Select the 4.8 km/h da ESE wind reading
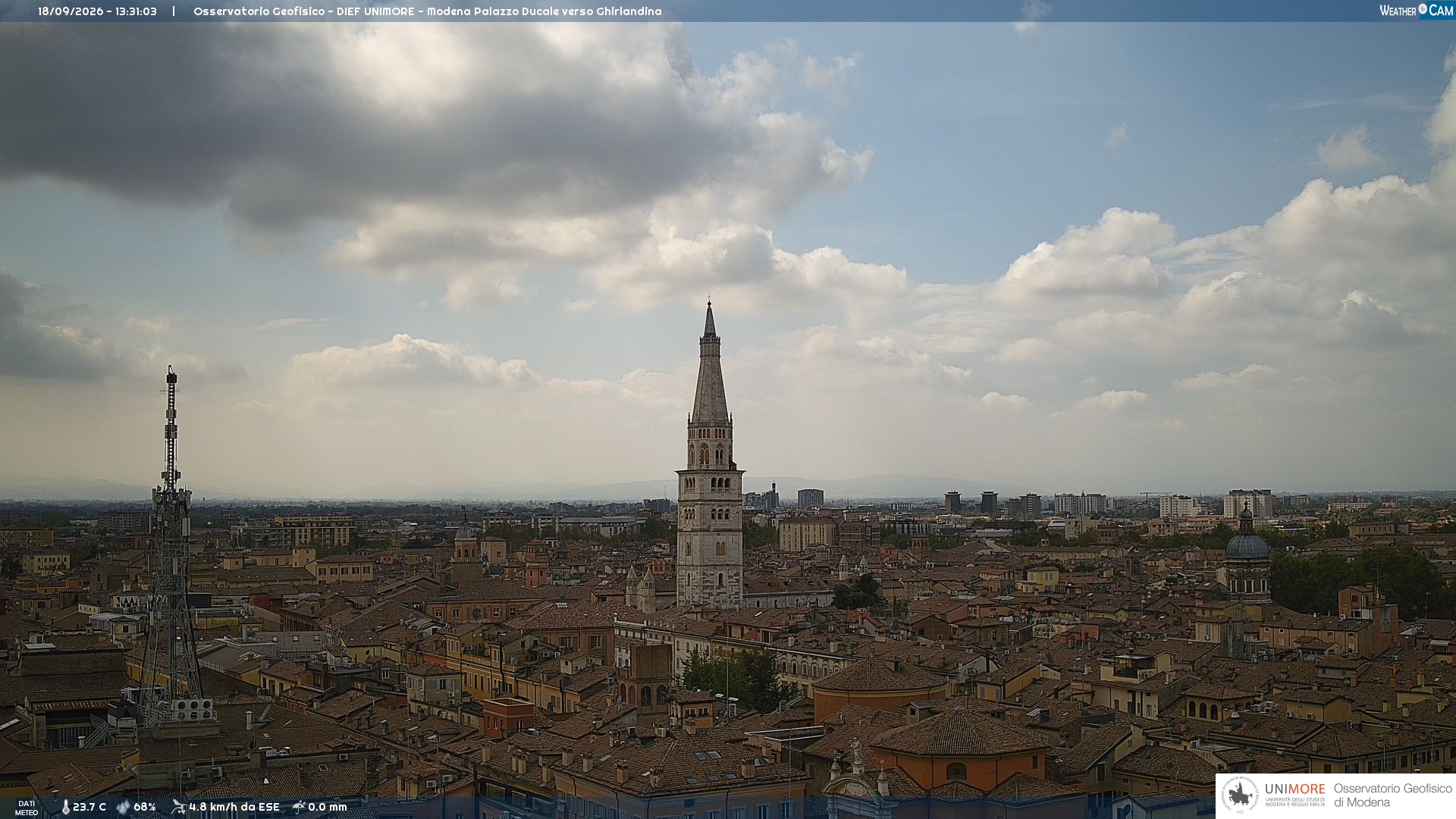The height and width of the screenshot is (819, 1456). click(x=234, y=807)
